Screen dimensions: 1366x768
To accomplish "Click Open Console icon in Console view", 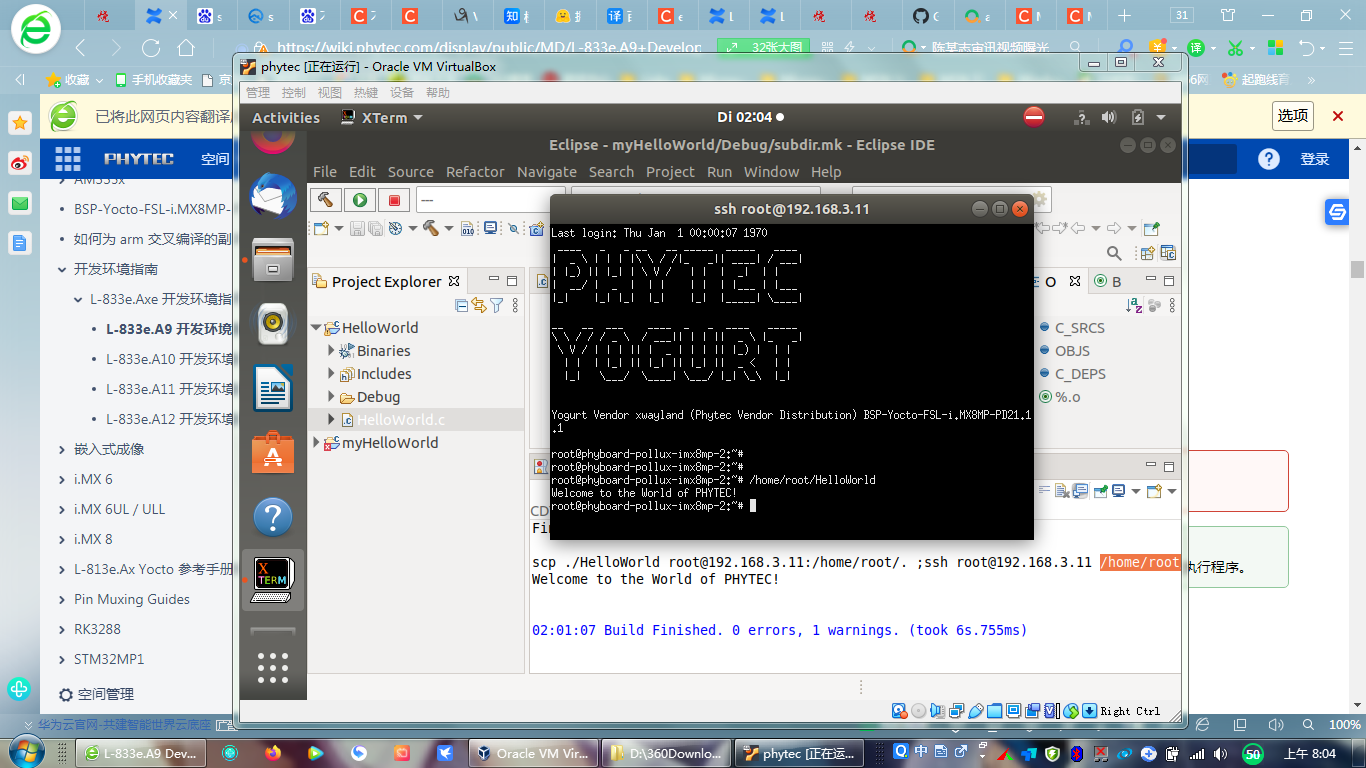I will pos(1155,491).
